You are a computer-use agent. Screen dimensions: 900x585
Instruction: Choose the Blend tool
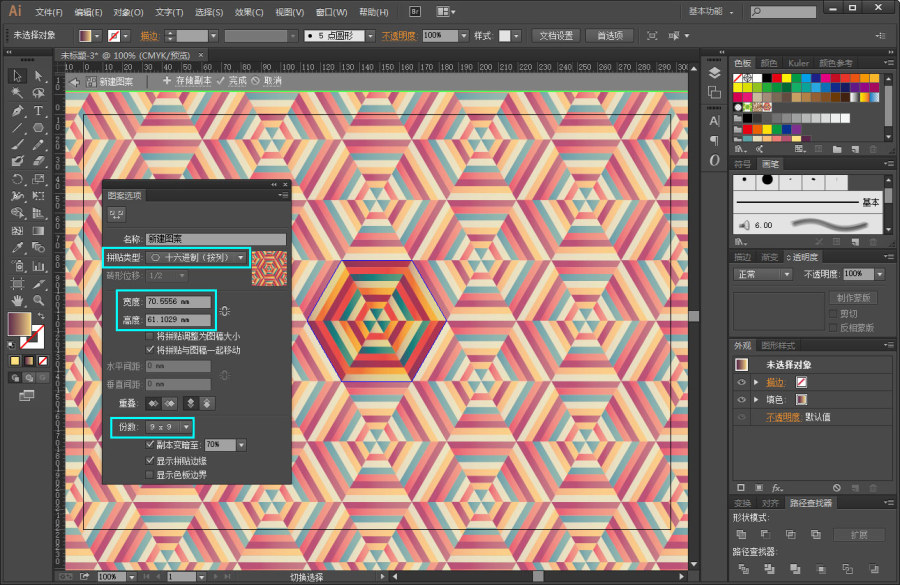[38, 248]
